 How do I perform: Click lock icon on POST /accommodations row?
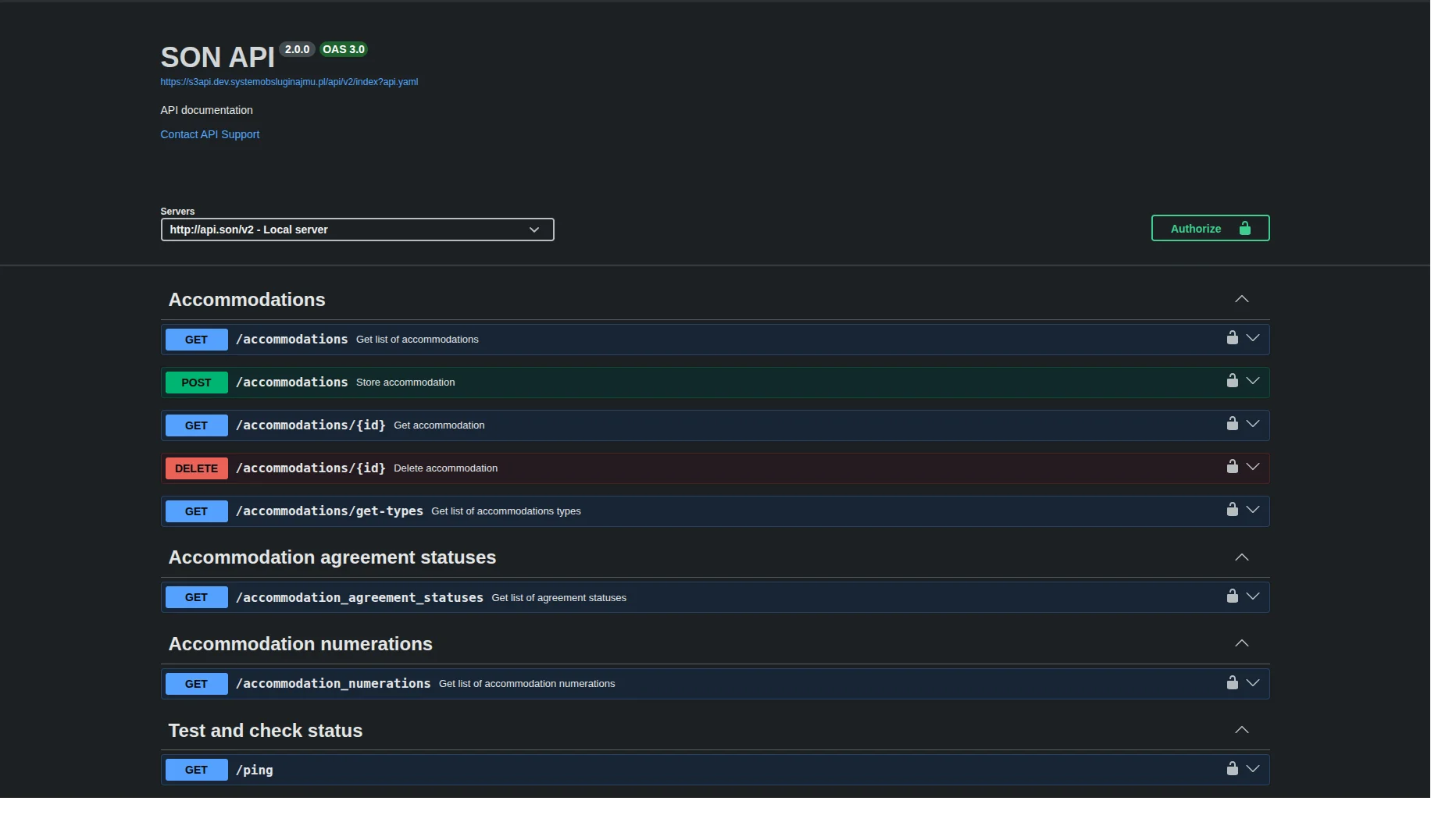[x=1232, y=381]
